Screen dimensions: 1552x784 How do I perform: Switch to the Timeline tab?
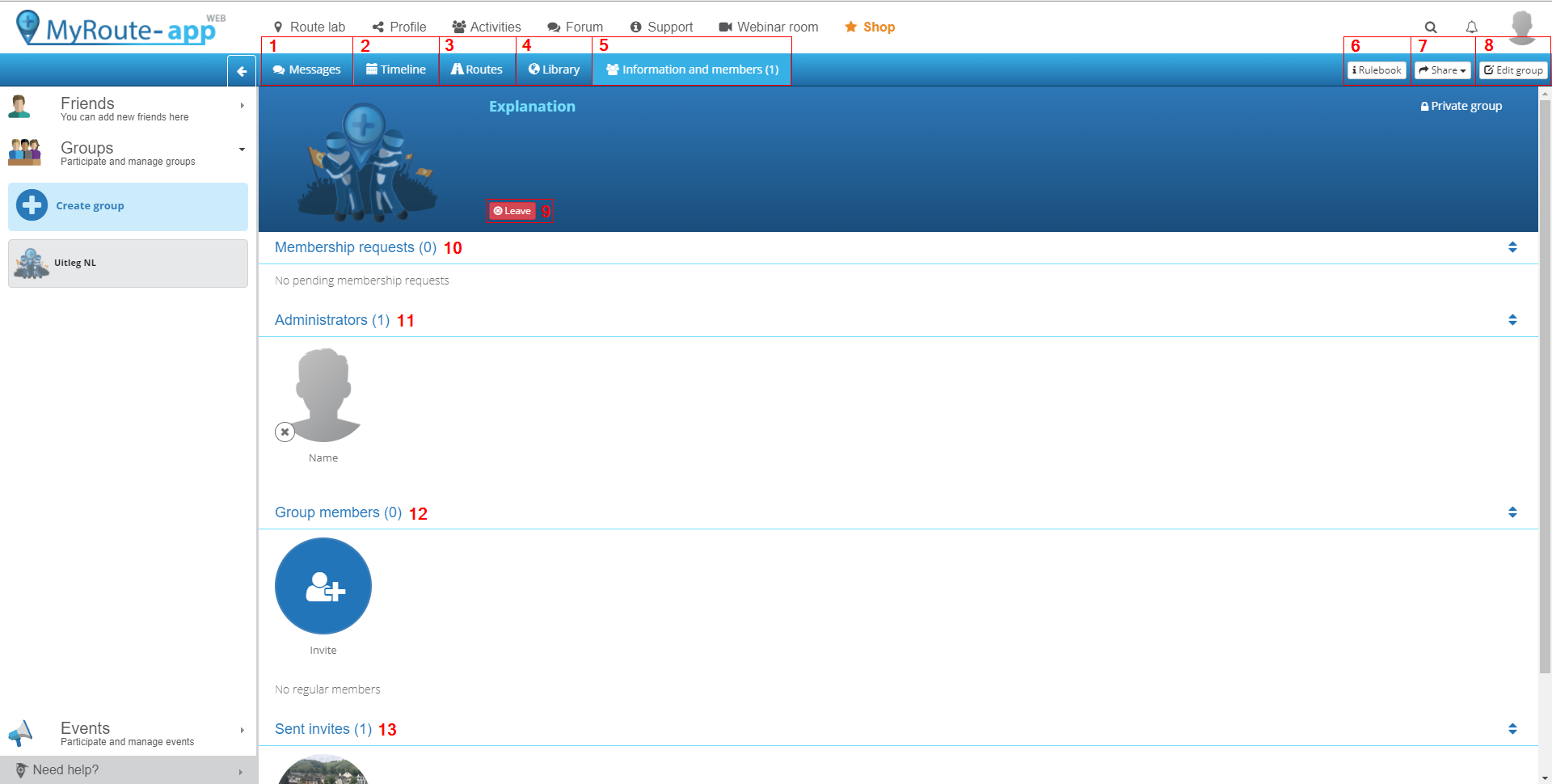(396, 70)
